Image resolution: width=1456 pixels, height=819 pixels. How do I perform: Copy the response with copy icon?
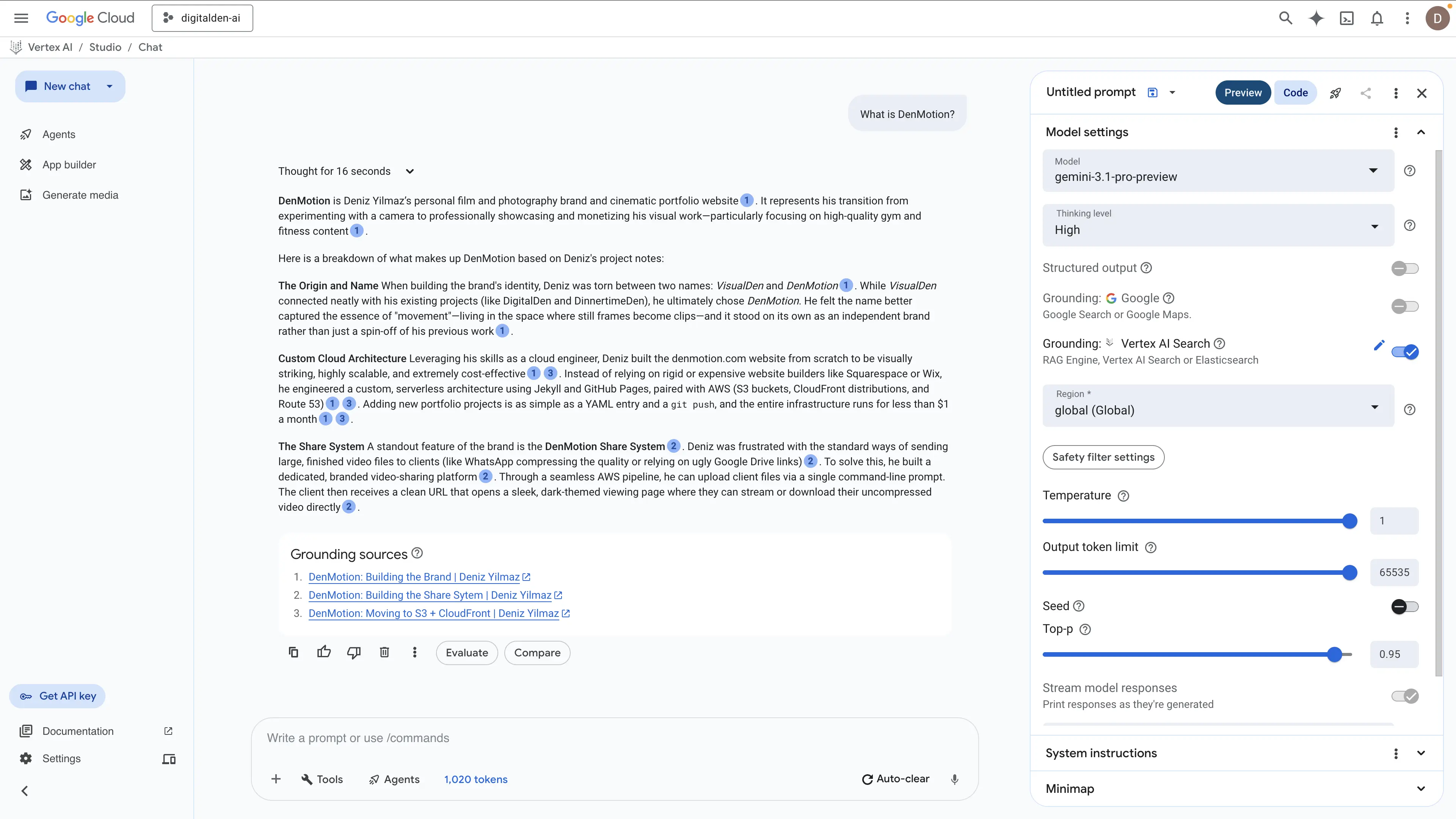tap(293, 652)
